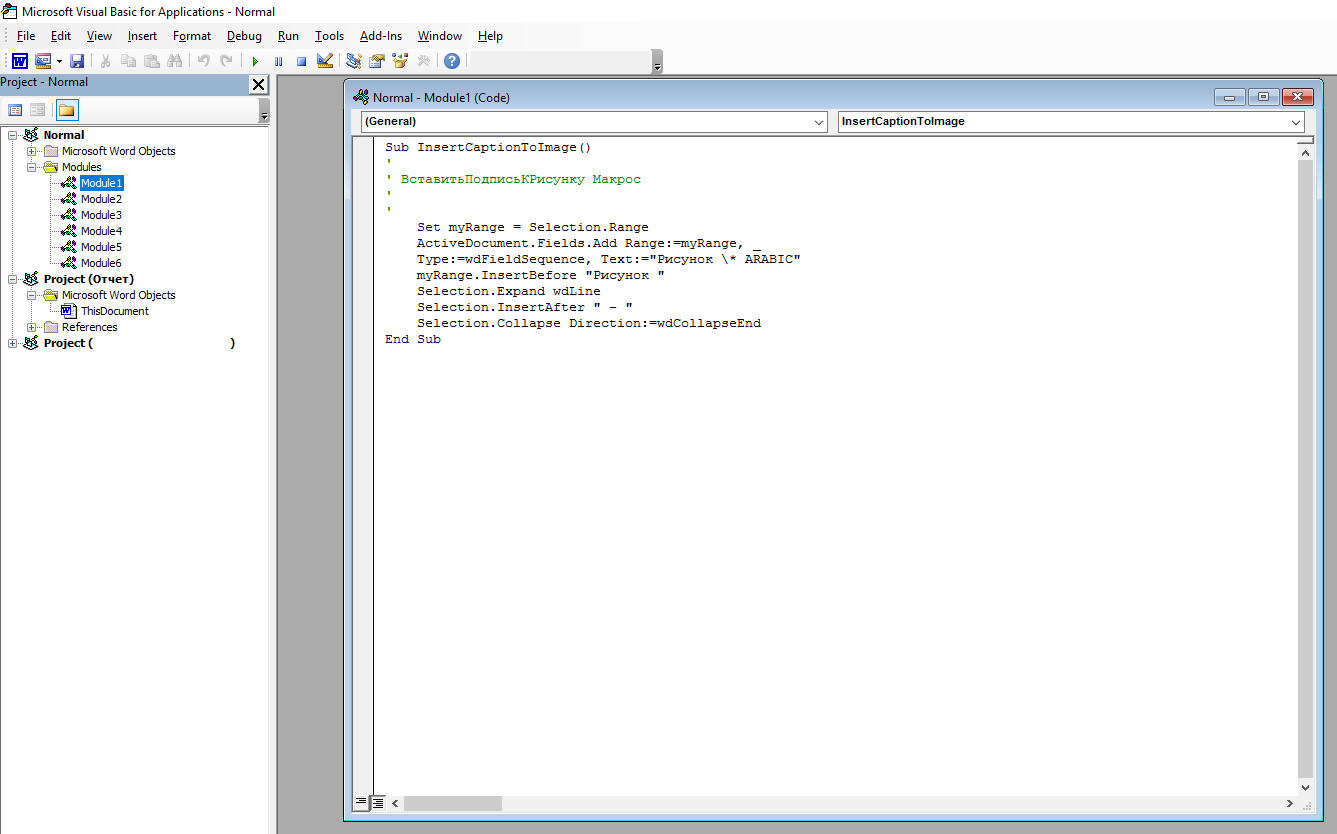This screenshot has height=834, width=1337.
Task: Click the Cut scissors icon
Action: tap(105, 61)
